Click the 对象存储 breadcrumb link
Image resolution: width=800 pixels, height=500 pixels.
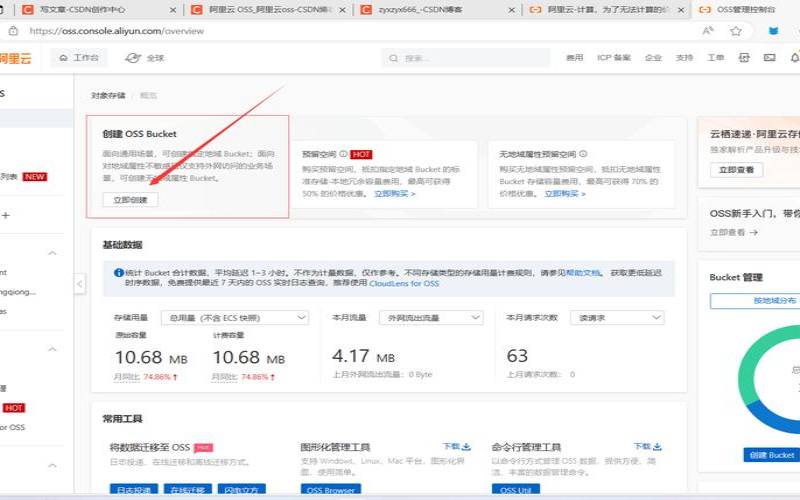(x=108, y=95)
